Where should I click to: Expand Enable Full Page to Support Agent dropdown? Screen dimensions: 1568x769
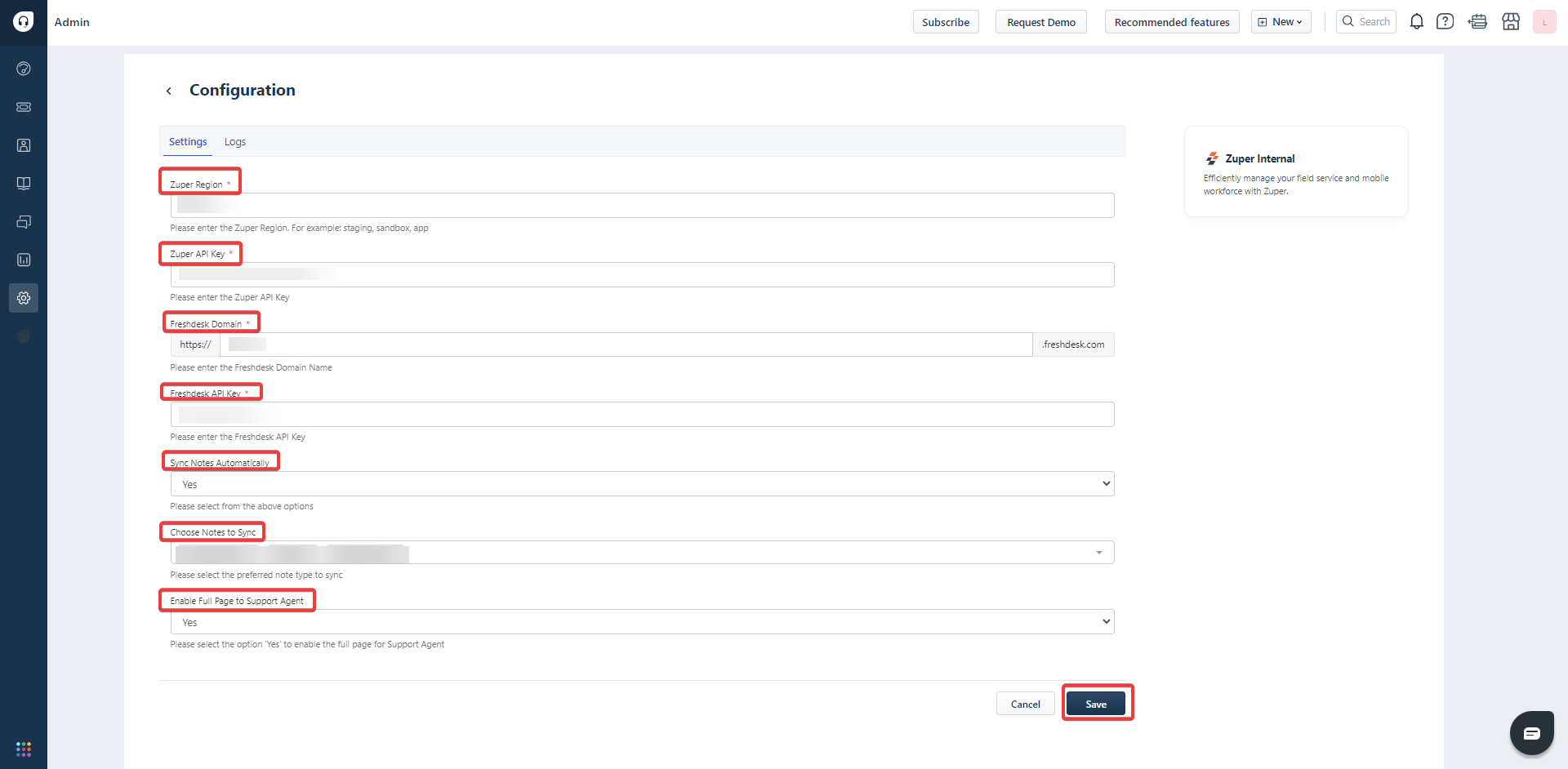[x=642, y=622]
